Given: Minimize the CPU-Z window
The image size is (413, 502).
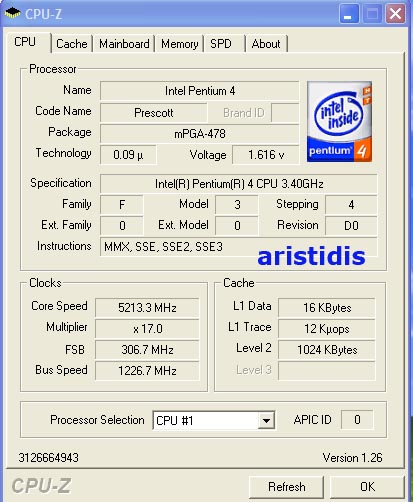Looking at the screenshot, I should tap(349, 14).
